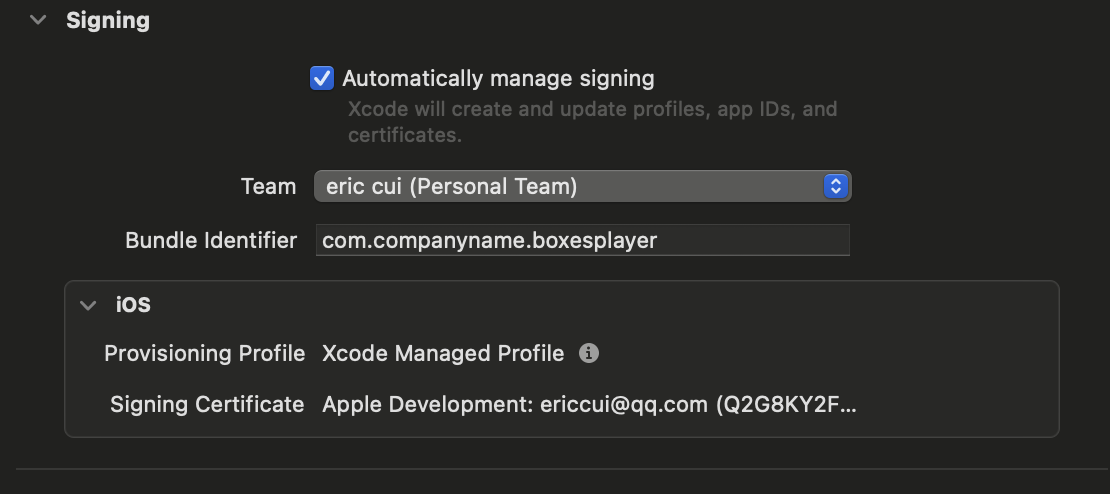Open the Team dropdown menu
The height and width of the screenshot is (494, 1110).
tap(582, 186)
